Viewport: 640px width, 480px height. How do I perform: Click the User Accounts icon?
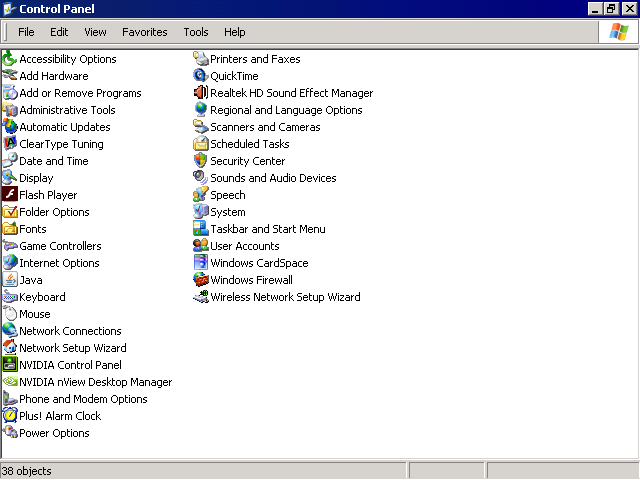coord(200,246)
